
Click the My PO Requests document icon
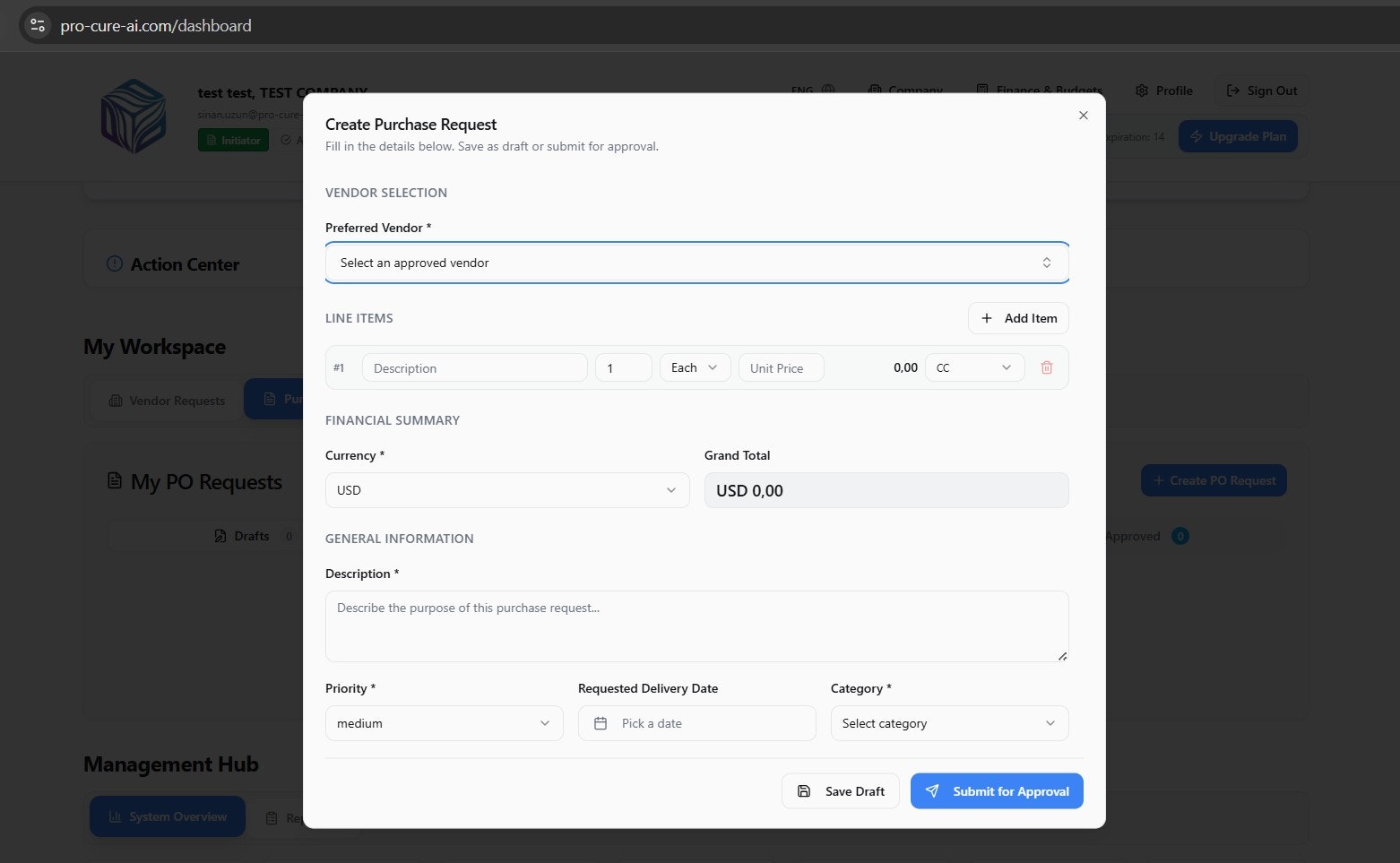[115, 481]
